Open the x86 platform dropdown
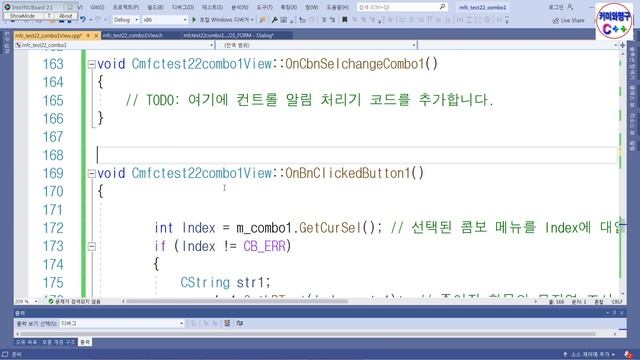The image size is (640, 360). [165, 20]
